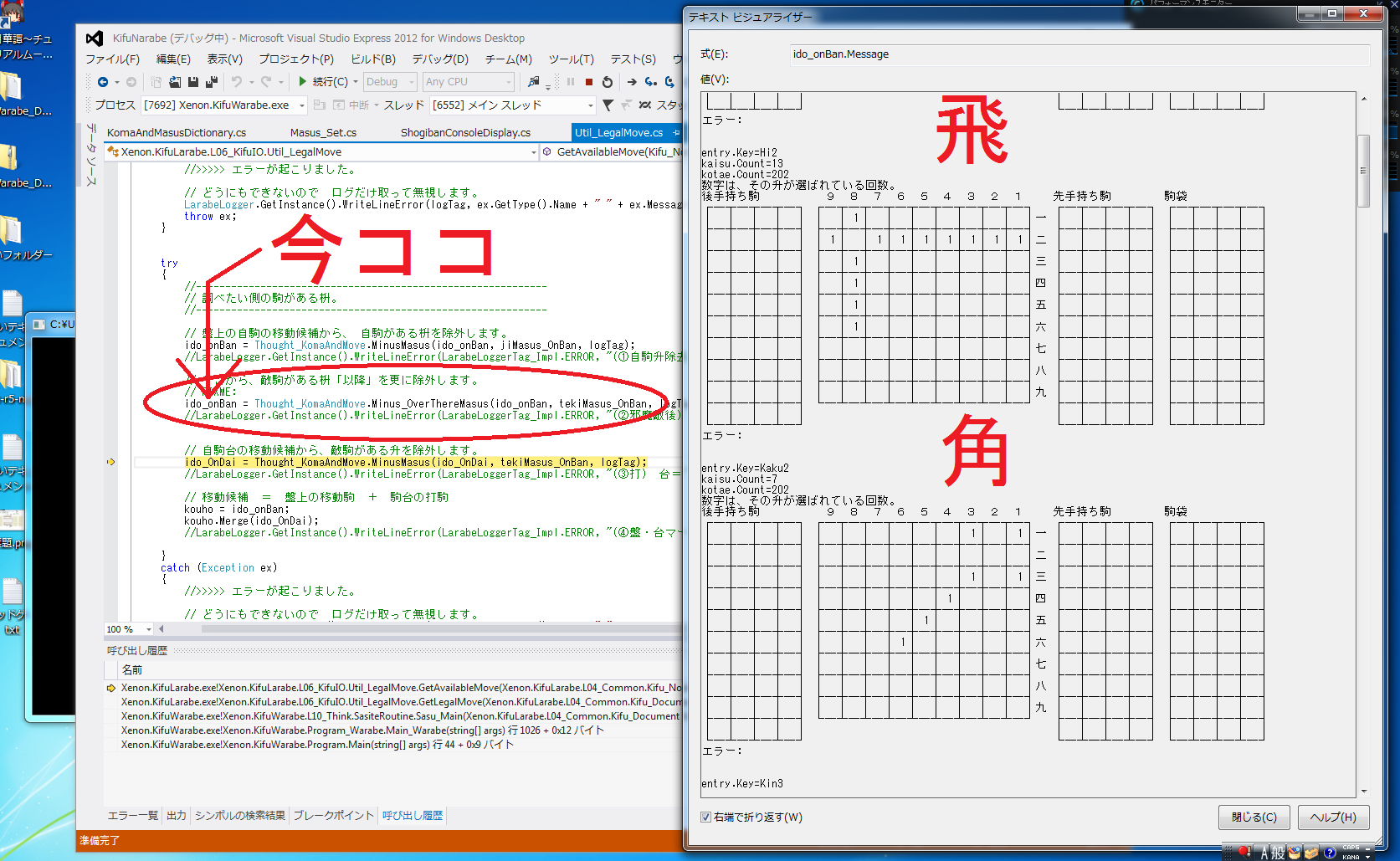
Task: Open the ブレークポイント bottom panel tab
Action: point(333,816)
